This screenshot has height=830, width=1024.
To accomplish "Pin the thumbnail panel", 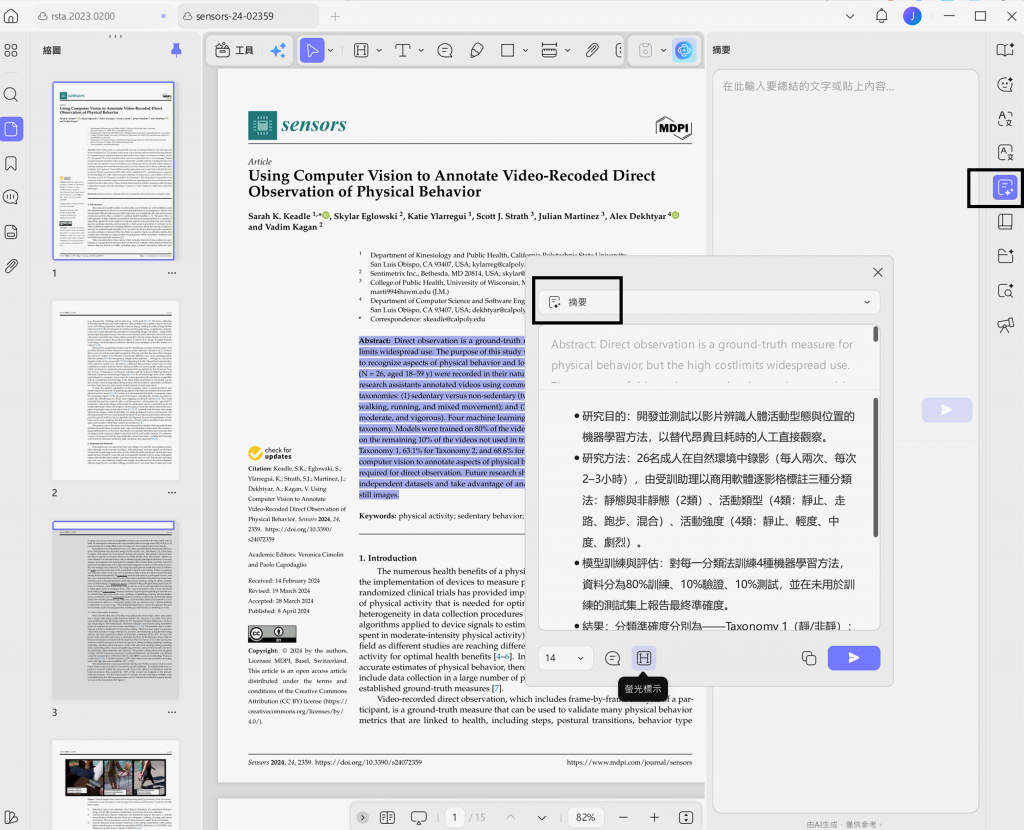I will coord(176,50).
